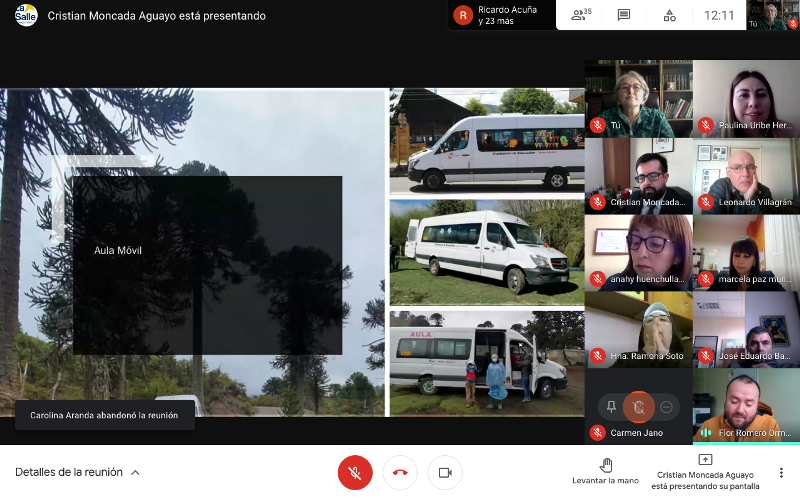
Task: Select Leonardo Villagrán's video tile
Action: point(746,175)
